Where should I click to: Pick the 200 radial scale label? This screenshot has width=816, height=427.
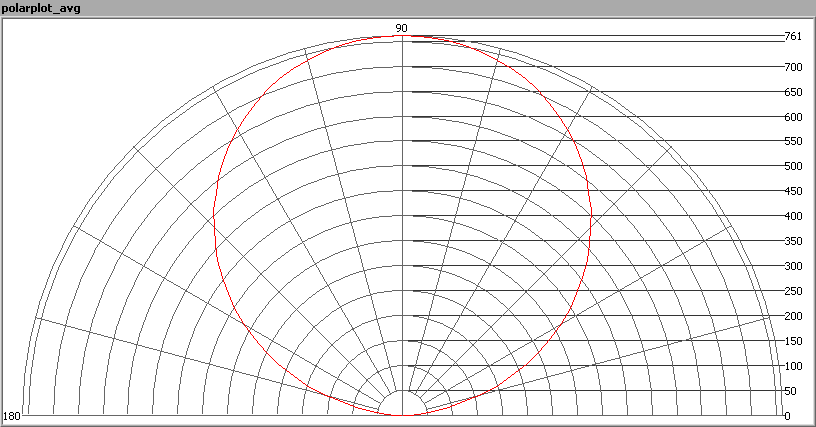(x=793, y=316)
